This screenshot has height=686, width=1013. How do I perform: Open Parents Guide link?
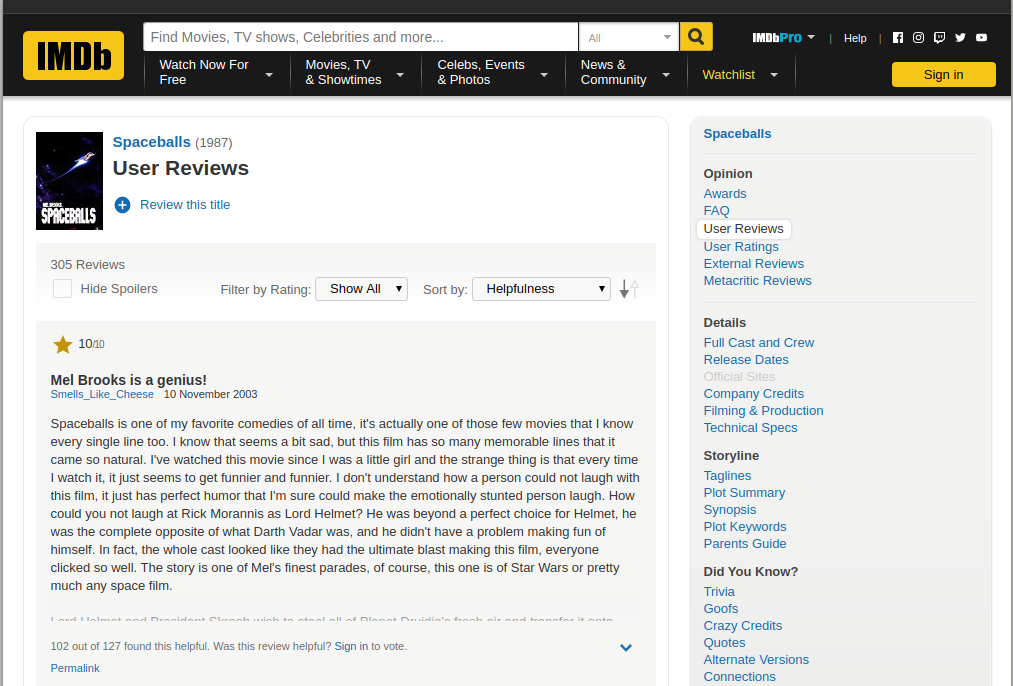[x=745, y=544]
